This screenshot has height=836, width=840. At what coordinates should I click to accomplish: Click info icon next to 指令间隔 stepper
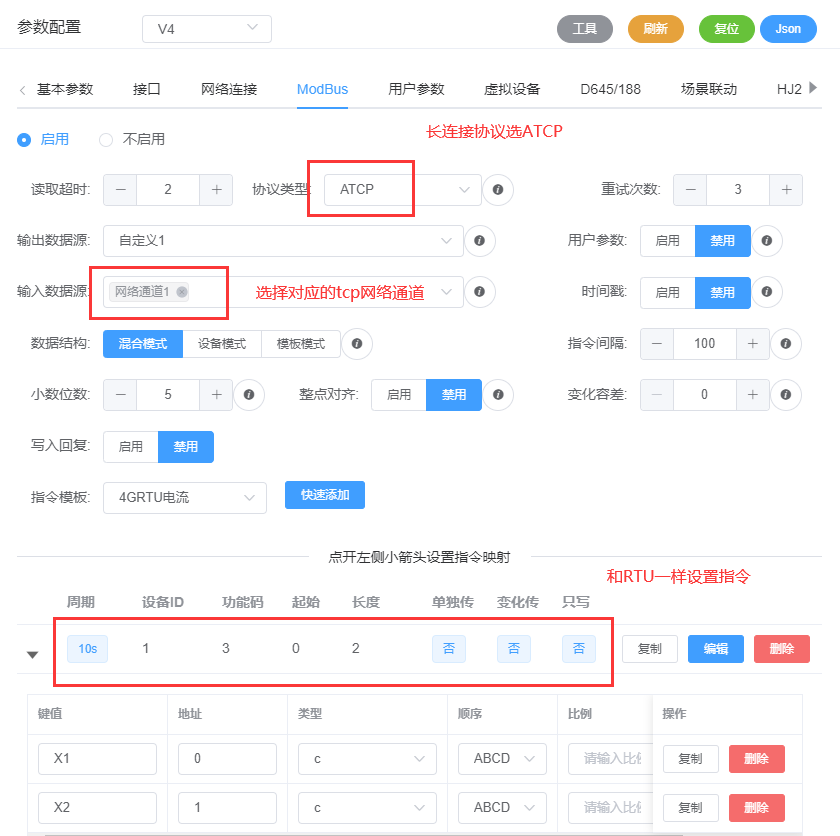tap(786, 344)
